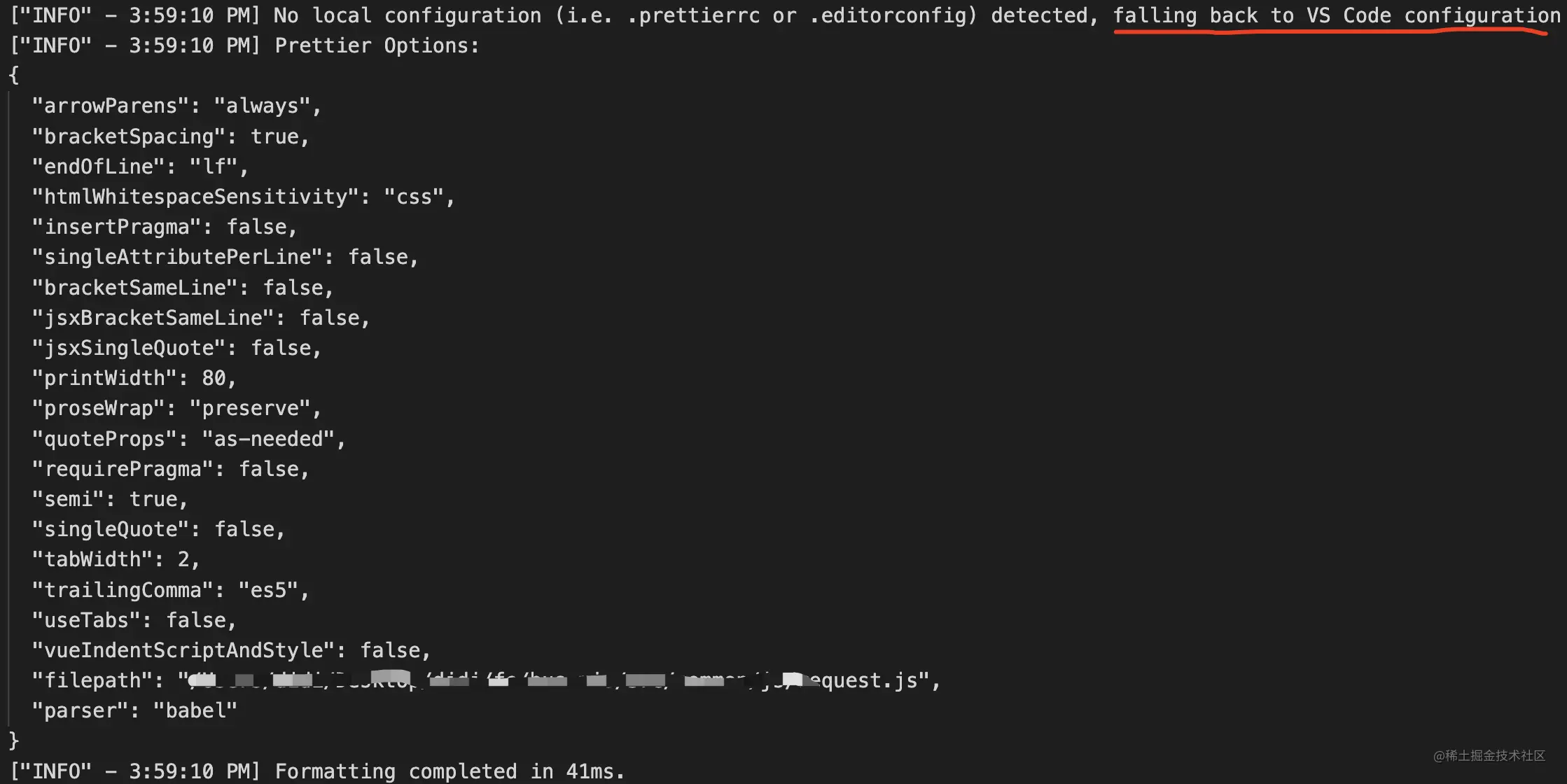Viewport: 1567px width, 784px height.
Task: Click the "jsxBracketSameLine" entry
Action: (200, 317)
